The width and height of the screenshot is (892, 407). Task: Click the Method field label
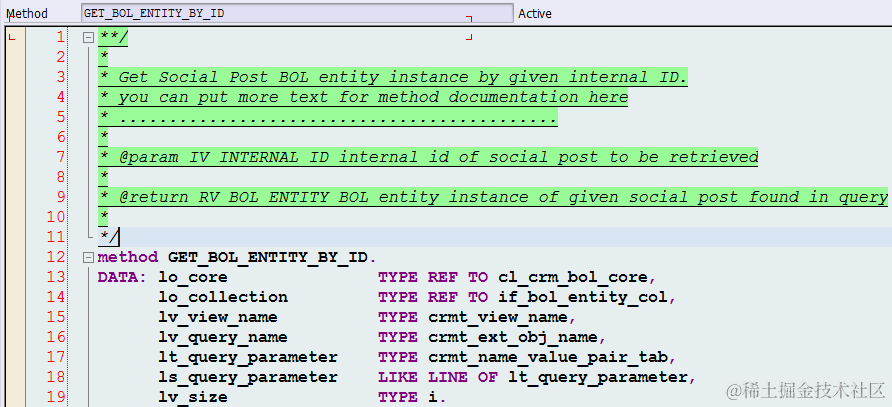27,14
